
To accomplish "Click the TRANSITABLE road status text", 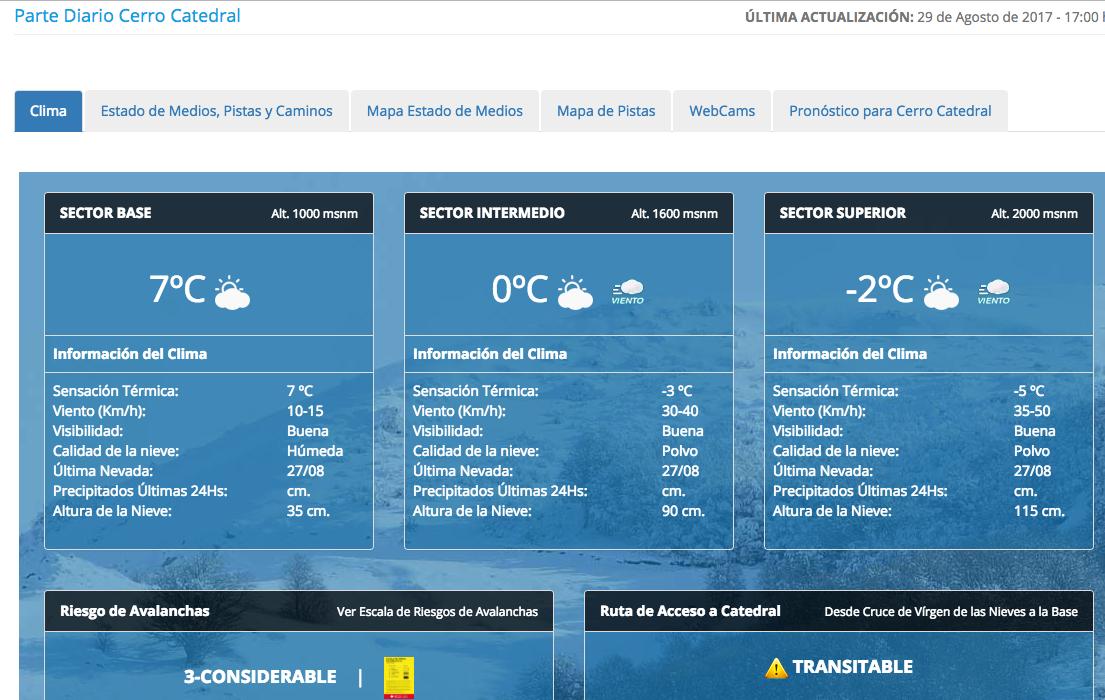I will click(853, 667).
